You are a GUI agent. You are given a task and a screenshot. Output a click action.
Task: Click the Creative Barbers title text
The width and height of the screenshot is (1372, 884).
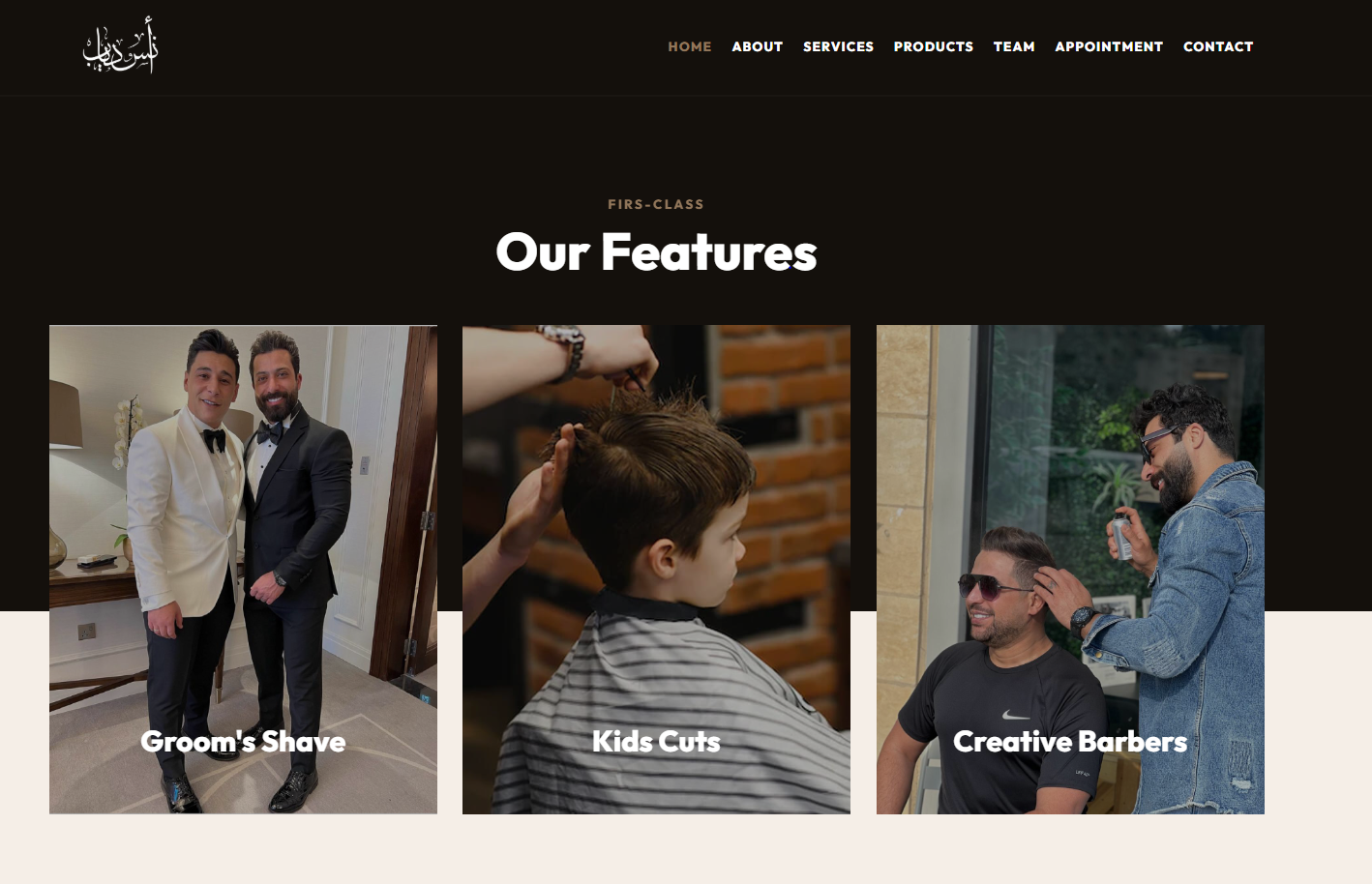tap(1070, 742)
